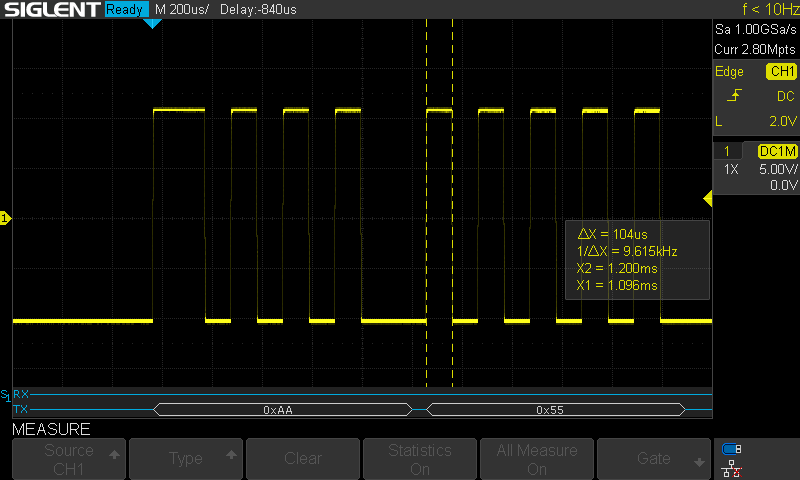Click the yellow trigger level arrow
Viewport: 800px width, 480px height.
point(708,198)
